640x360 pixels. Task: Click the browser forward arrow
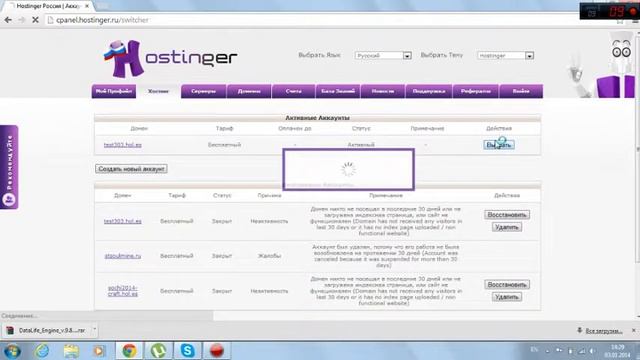[22, 20]
